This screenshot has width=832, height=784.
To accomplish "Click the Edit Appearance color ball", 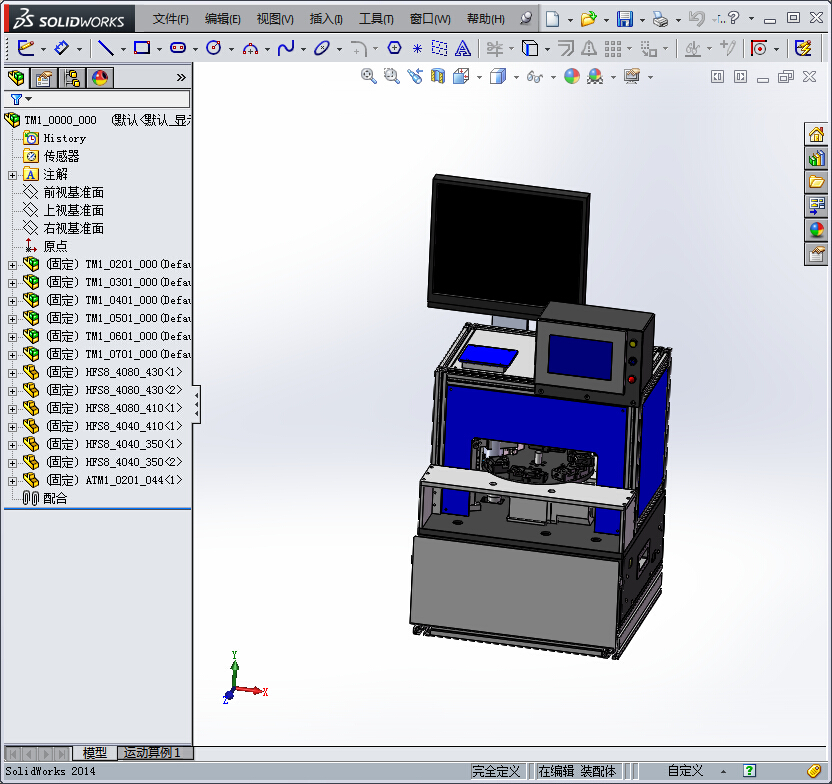I will click(x=572, y=76).
